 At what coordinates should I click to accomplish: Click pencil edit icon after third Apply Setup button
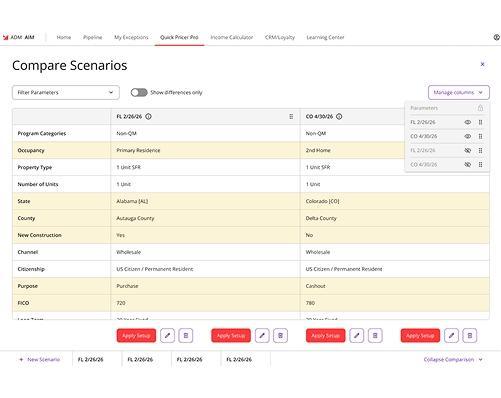tap(357, 335)
